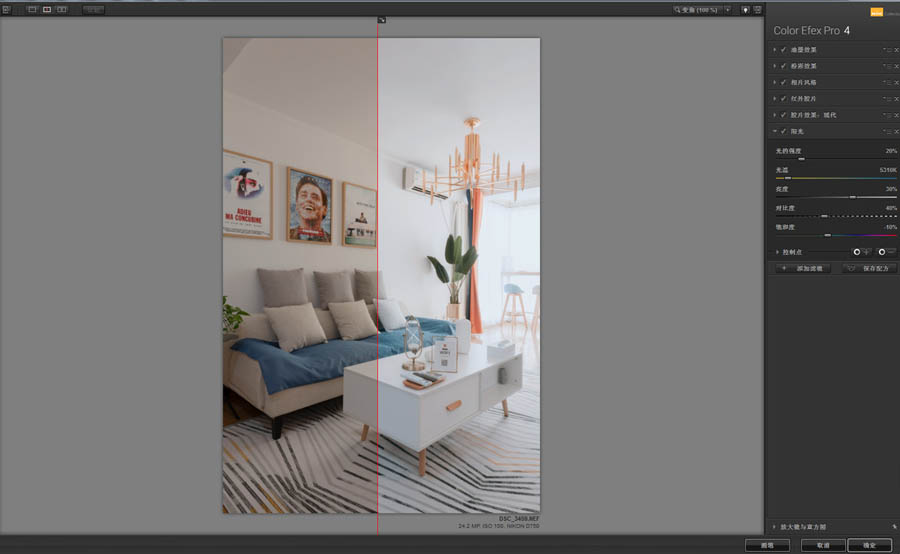This screenshot has height=554, width=900.
Task: Switch to single image preview mode
Action: [32, 10]
